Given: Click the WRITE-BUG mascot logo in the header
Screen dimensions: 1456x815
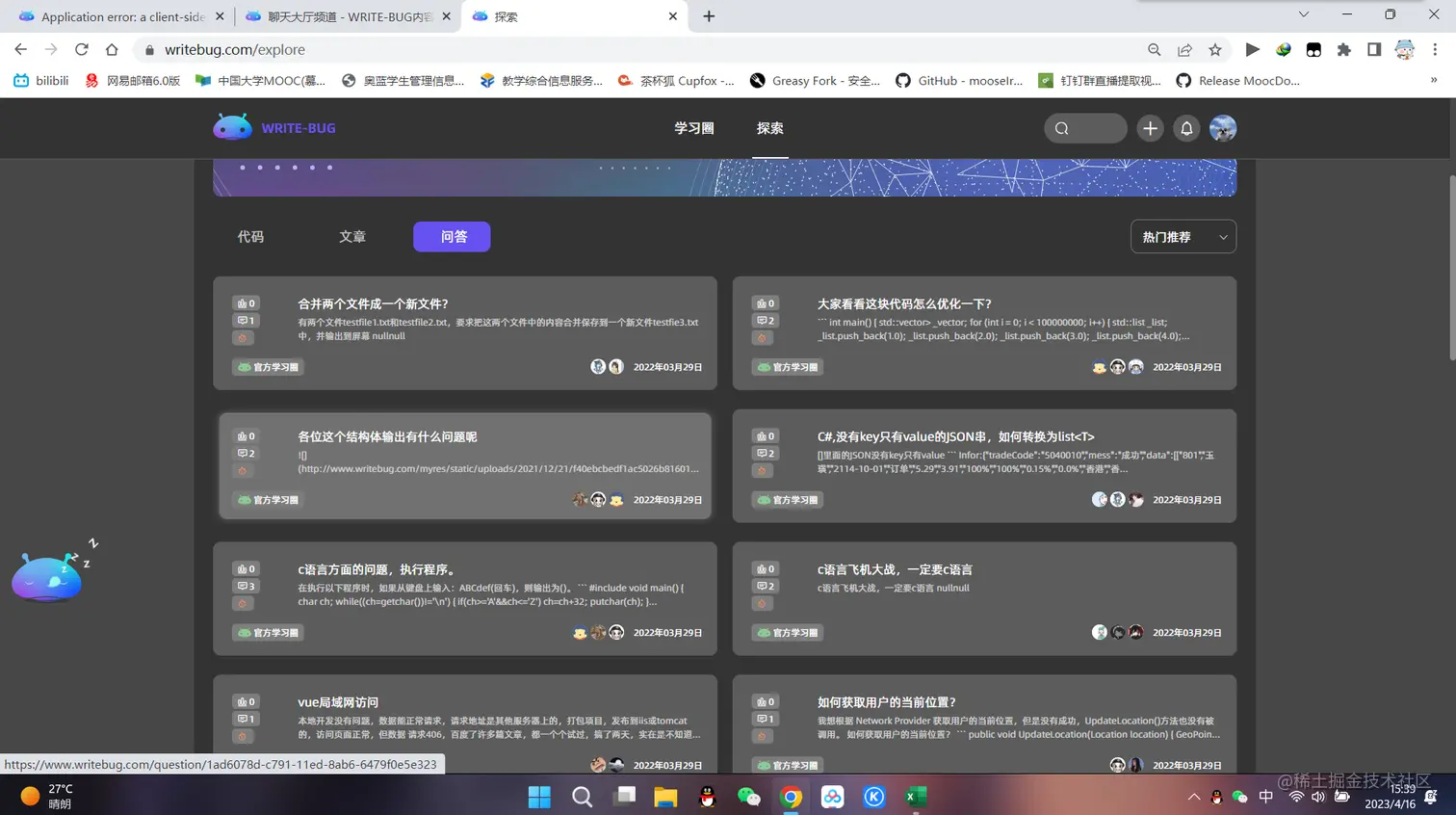Looking at the screenshot, I should (232, 127).
